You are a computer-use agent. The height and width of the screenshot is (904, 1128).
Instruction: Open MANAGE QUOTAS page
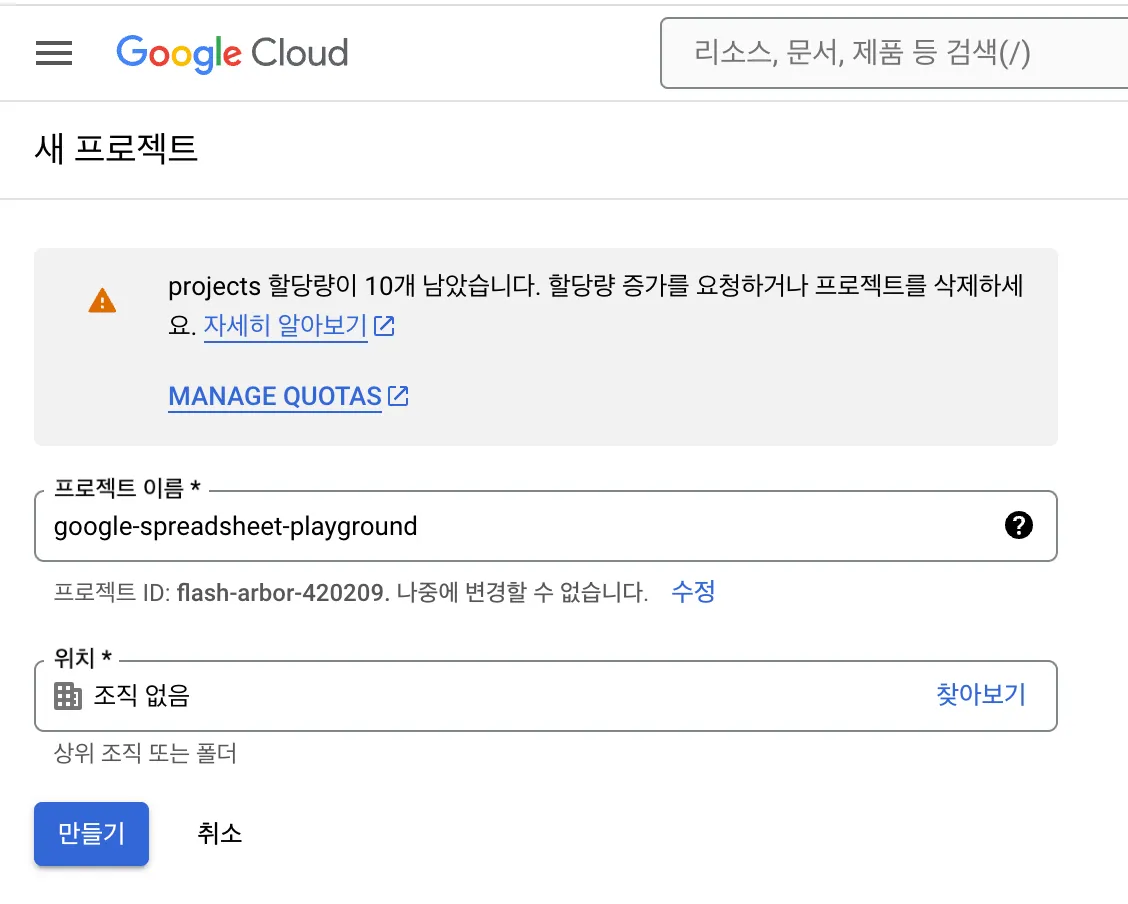pyautogui.click(x=275, y=396)
